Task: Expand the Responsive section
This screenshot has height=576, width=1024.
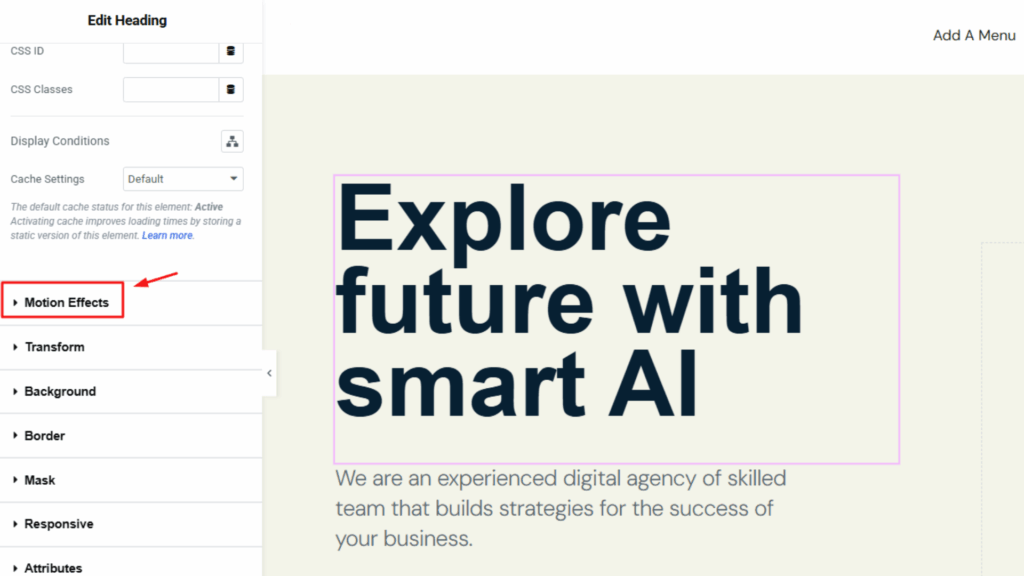Action: coord(59,524)
